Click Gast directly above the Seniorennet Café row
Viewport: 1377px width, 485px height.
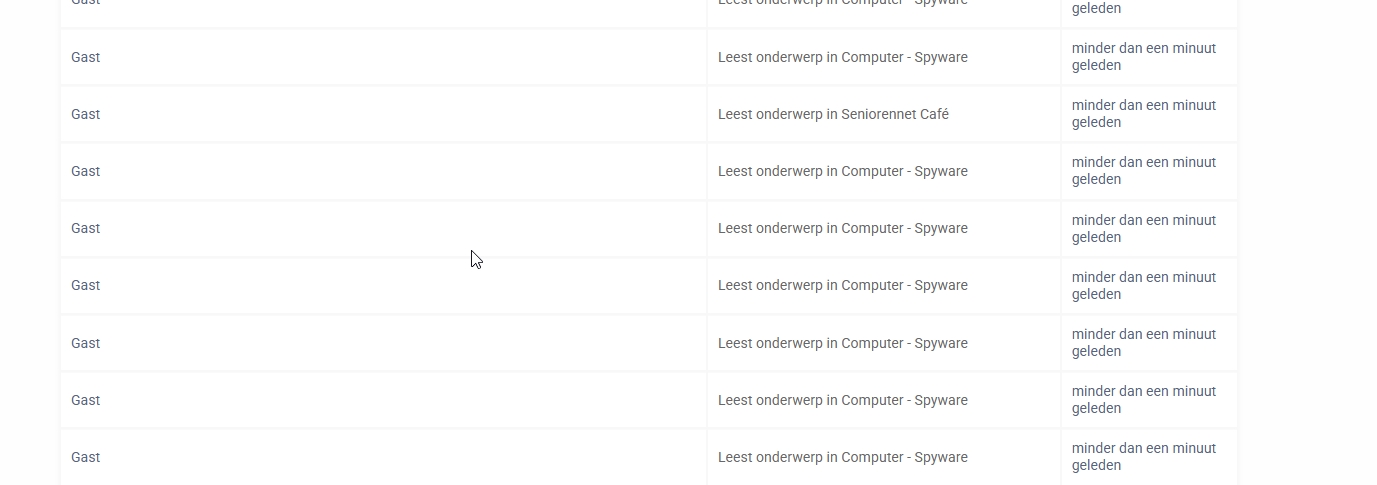86,57
